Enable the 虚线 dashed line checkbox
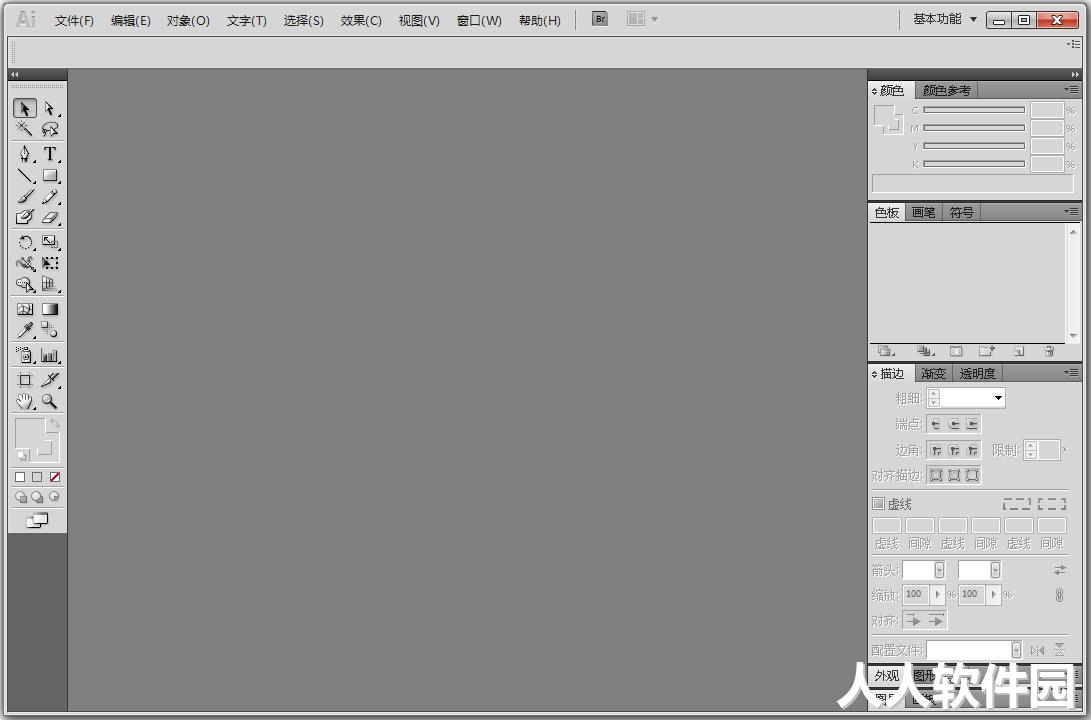This screenshot has width=1091, height=720. 879,503
